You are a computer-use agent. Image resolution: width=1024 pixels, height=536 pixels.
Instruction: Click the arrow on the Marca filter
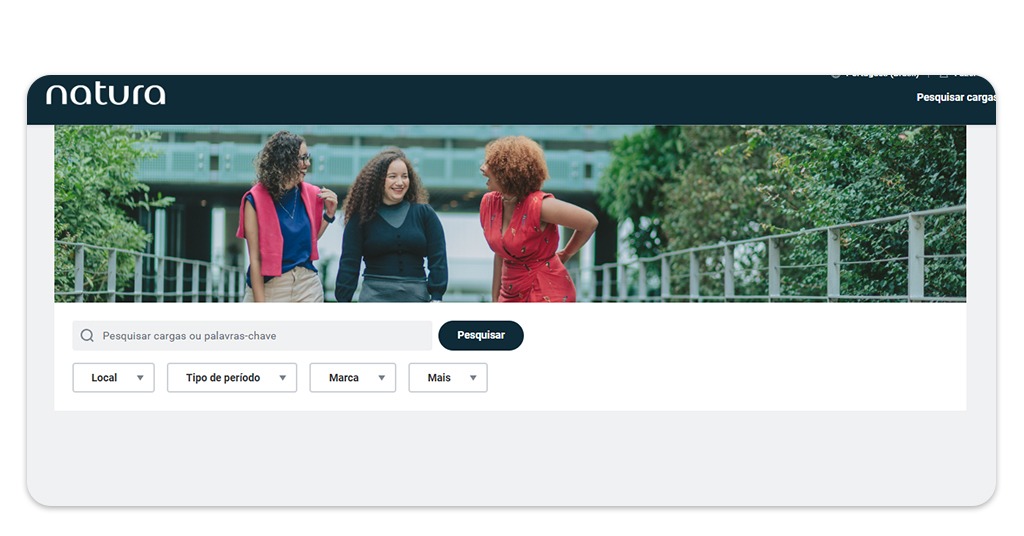tap(381, 378)
